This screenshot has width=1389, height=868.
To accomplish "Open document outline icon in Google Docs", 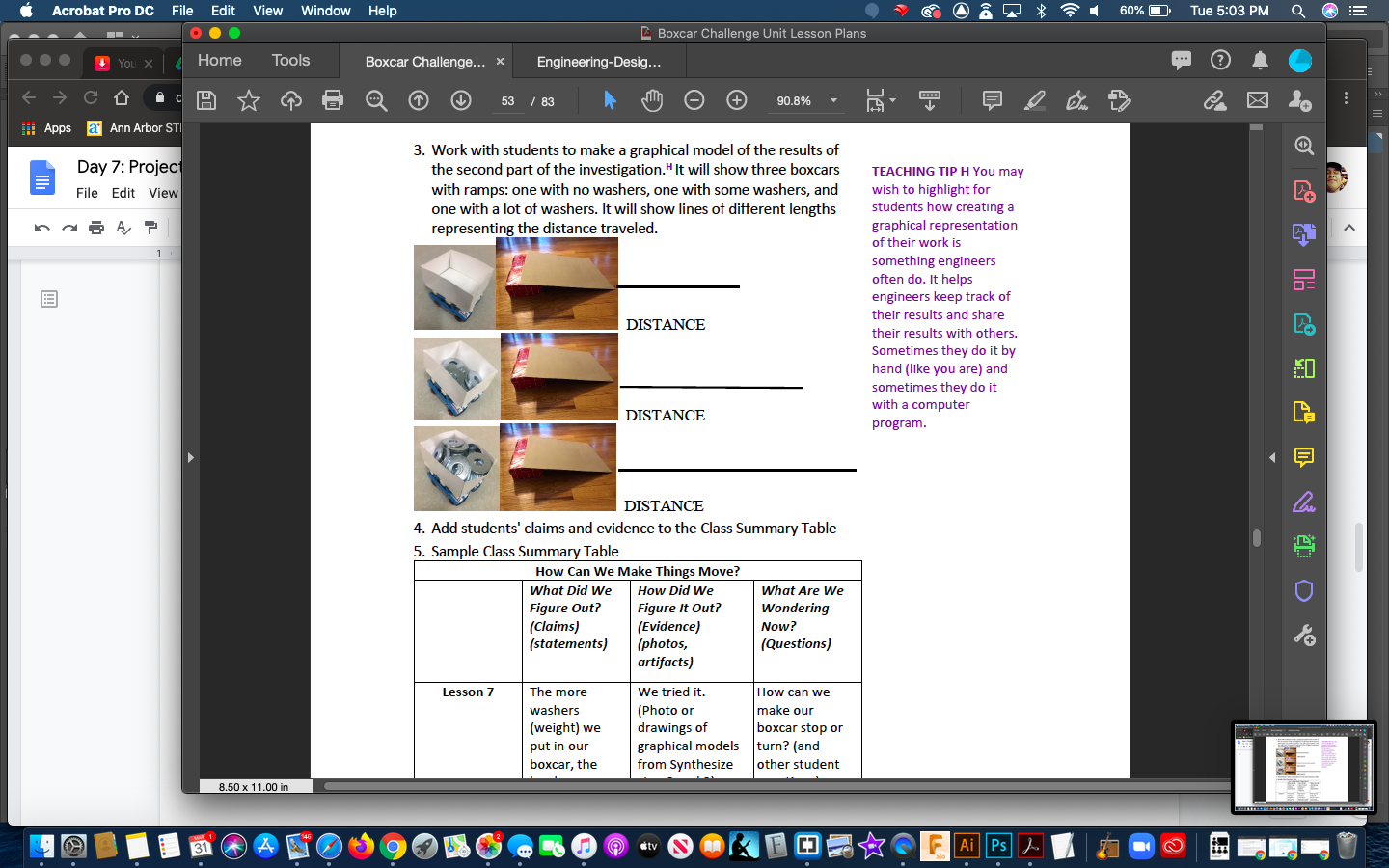I will click(49, 299).
